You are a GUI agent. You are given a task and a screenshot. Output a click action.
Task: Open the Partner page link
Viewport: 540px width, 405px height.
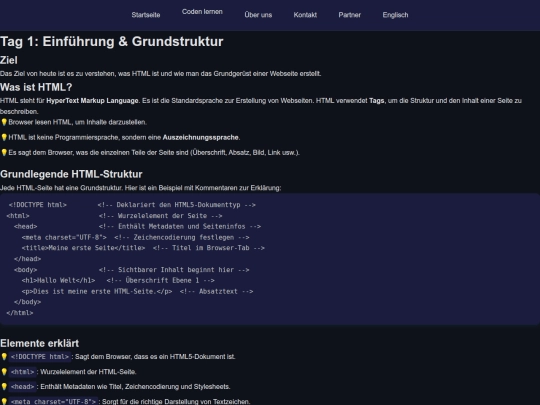point(350,15)
